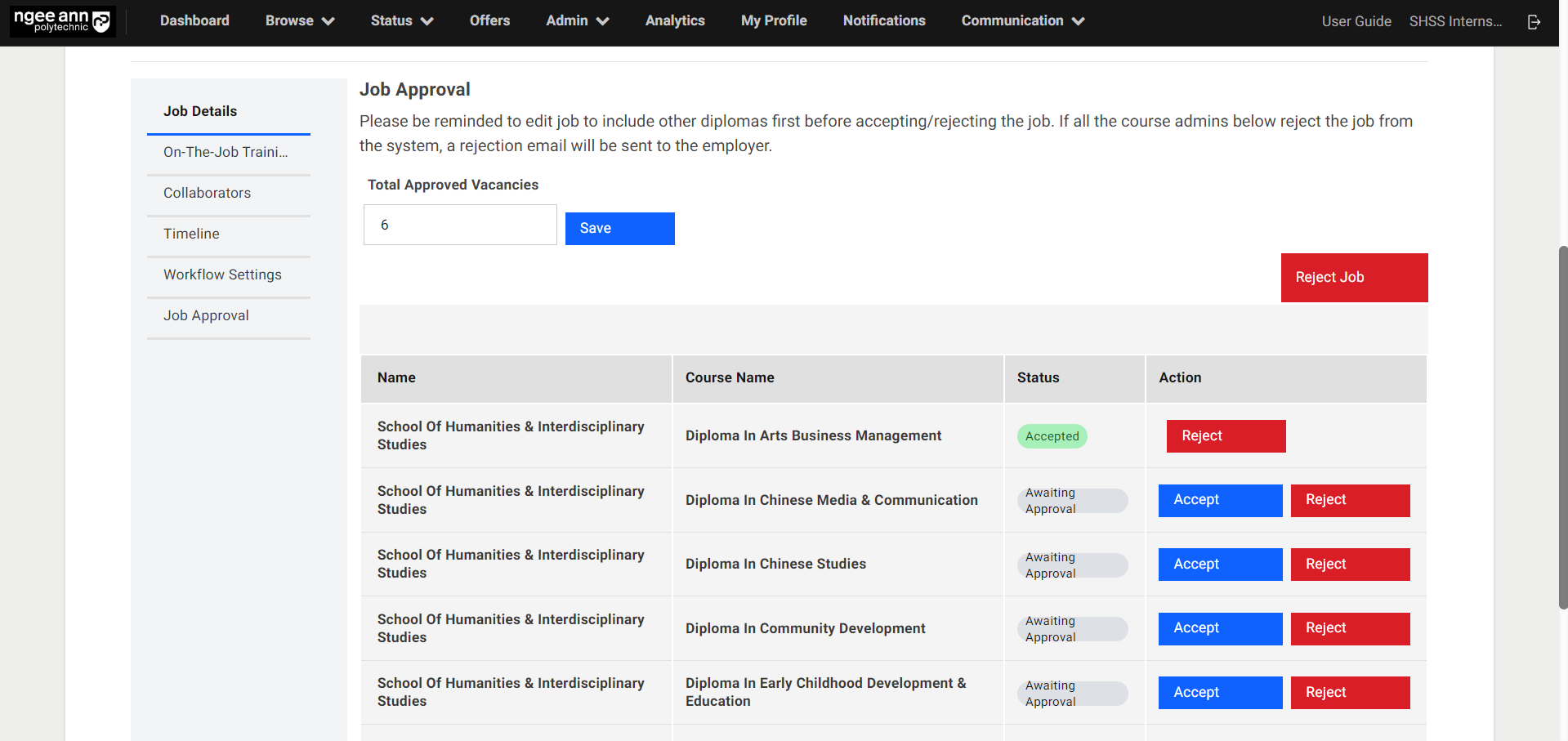Click the Ngee Ann Polytechnic logo
This screenshot has height=741, width=1568.
click(x=62, y=21)
